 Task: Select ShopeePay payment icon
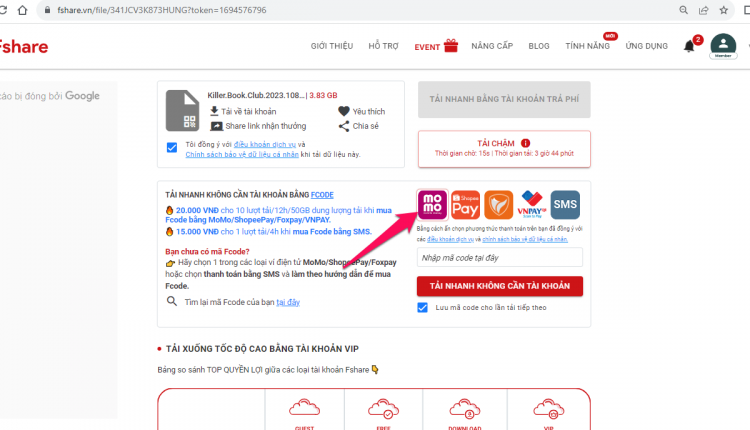point(465,205)
